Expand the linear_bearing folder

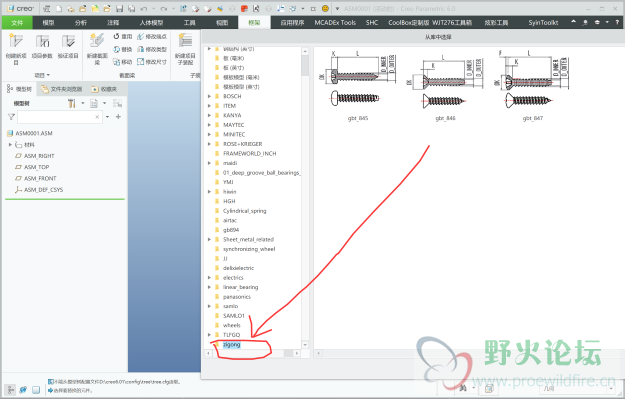pyautogui.click(x=209, y=287)
